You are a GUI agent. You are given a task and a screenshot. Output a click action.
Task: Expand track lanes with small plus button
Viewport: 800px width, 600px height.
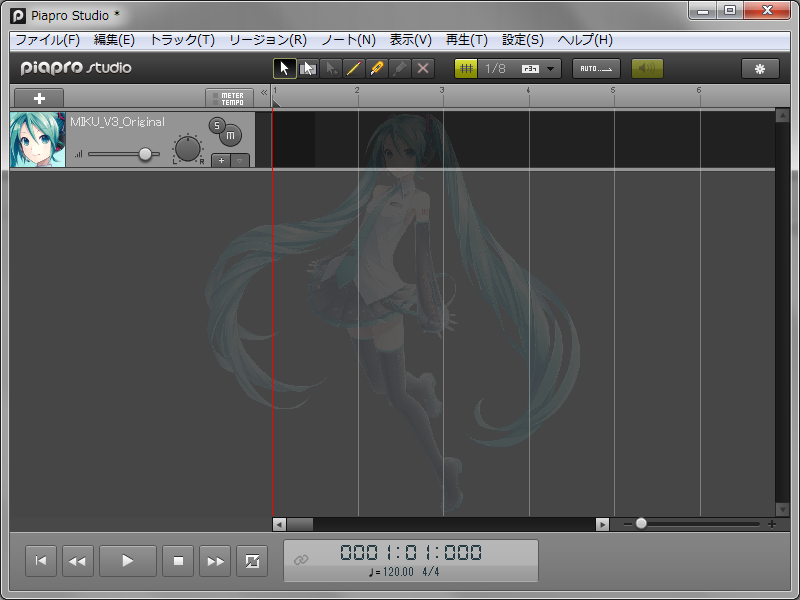tap(220, 160)
